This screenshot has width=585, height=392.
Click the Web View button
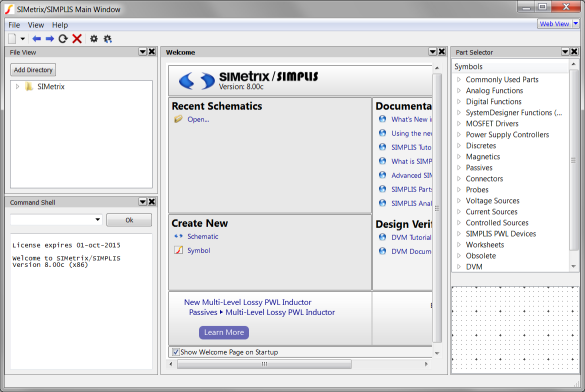pyautogui.click(x=554, y=24)
